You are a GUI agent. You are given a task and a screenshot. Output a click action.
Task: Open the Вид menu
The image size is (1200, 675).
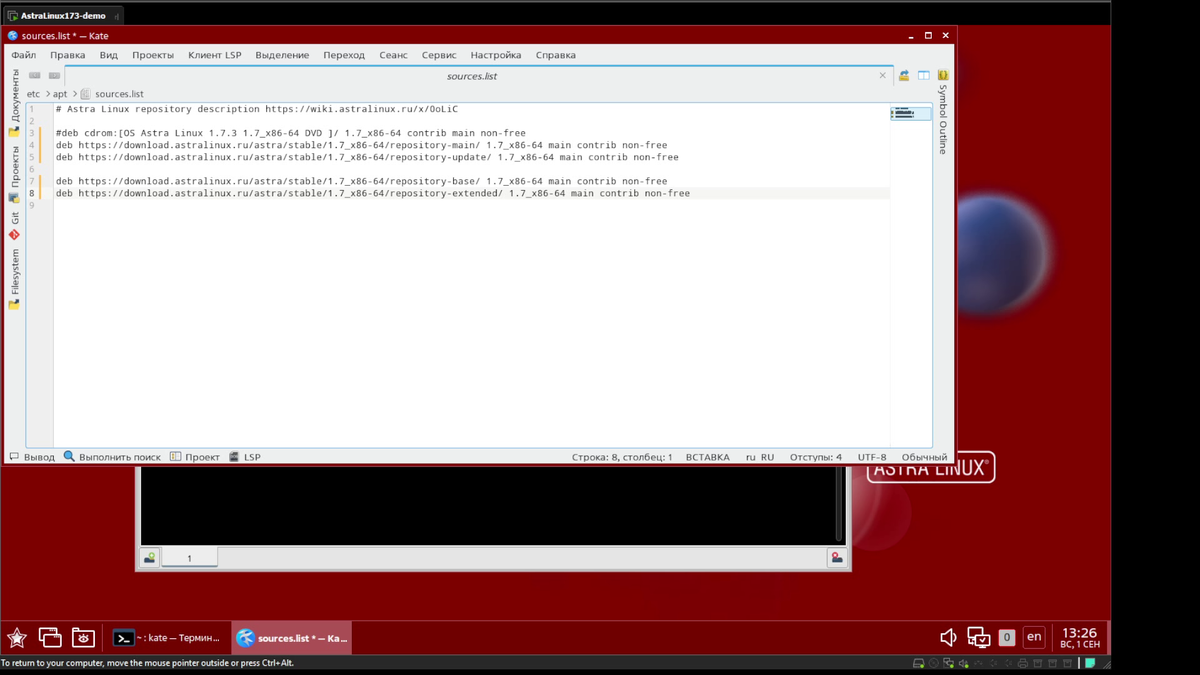pos(109,55)
